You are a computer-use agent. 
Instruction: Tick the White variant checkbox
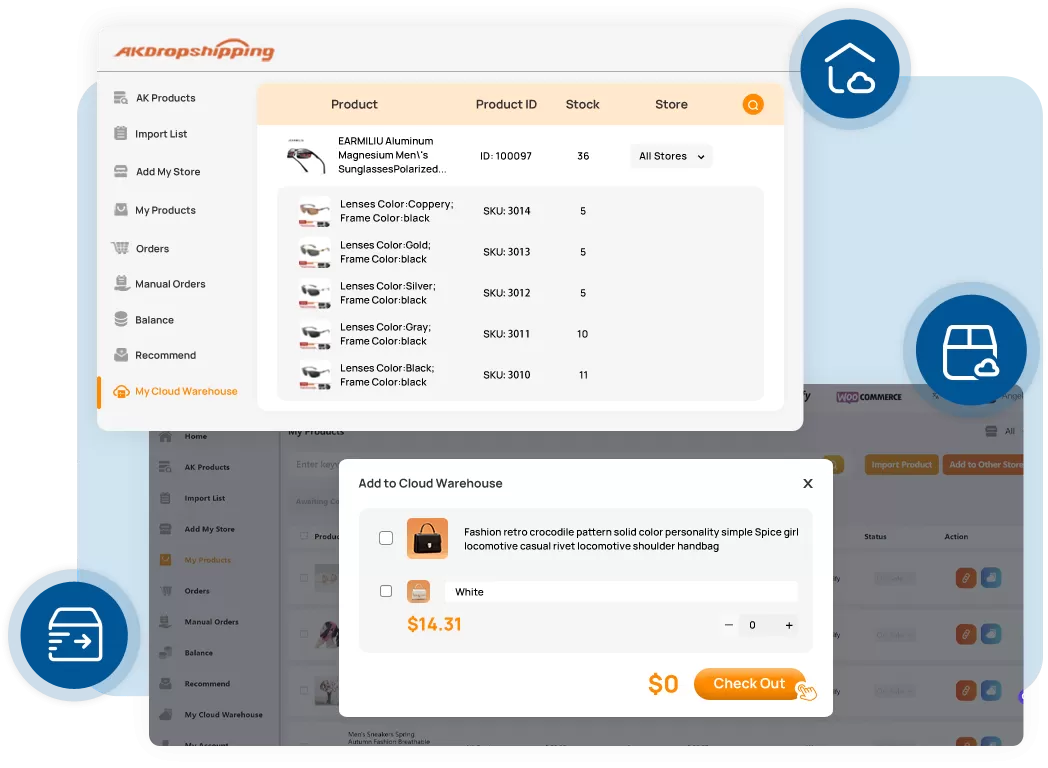pyautogui.click(x=386, y=591)
